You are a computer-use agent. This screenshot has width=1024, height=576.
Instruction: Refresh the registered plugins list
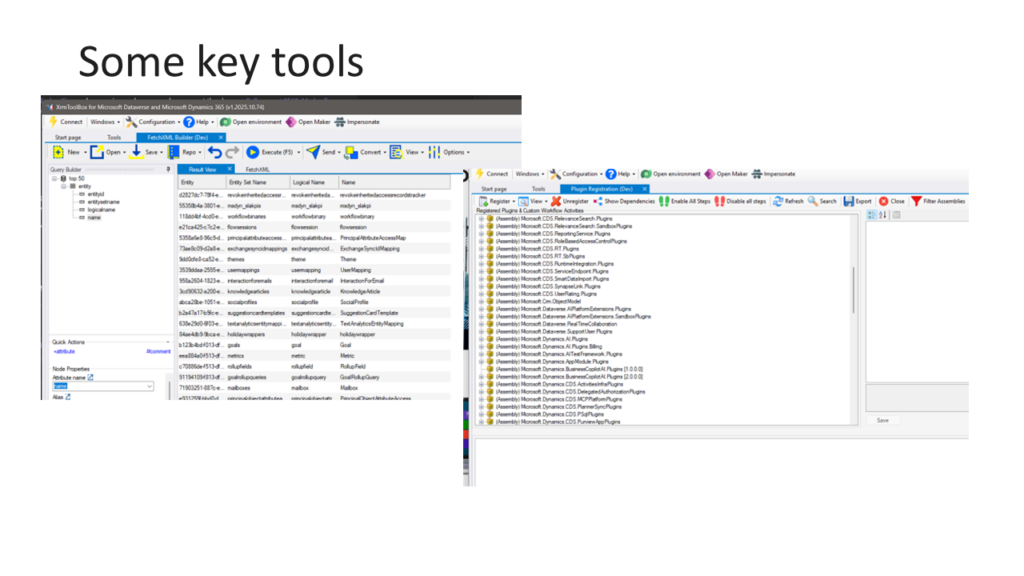click(788, 201)
